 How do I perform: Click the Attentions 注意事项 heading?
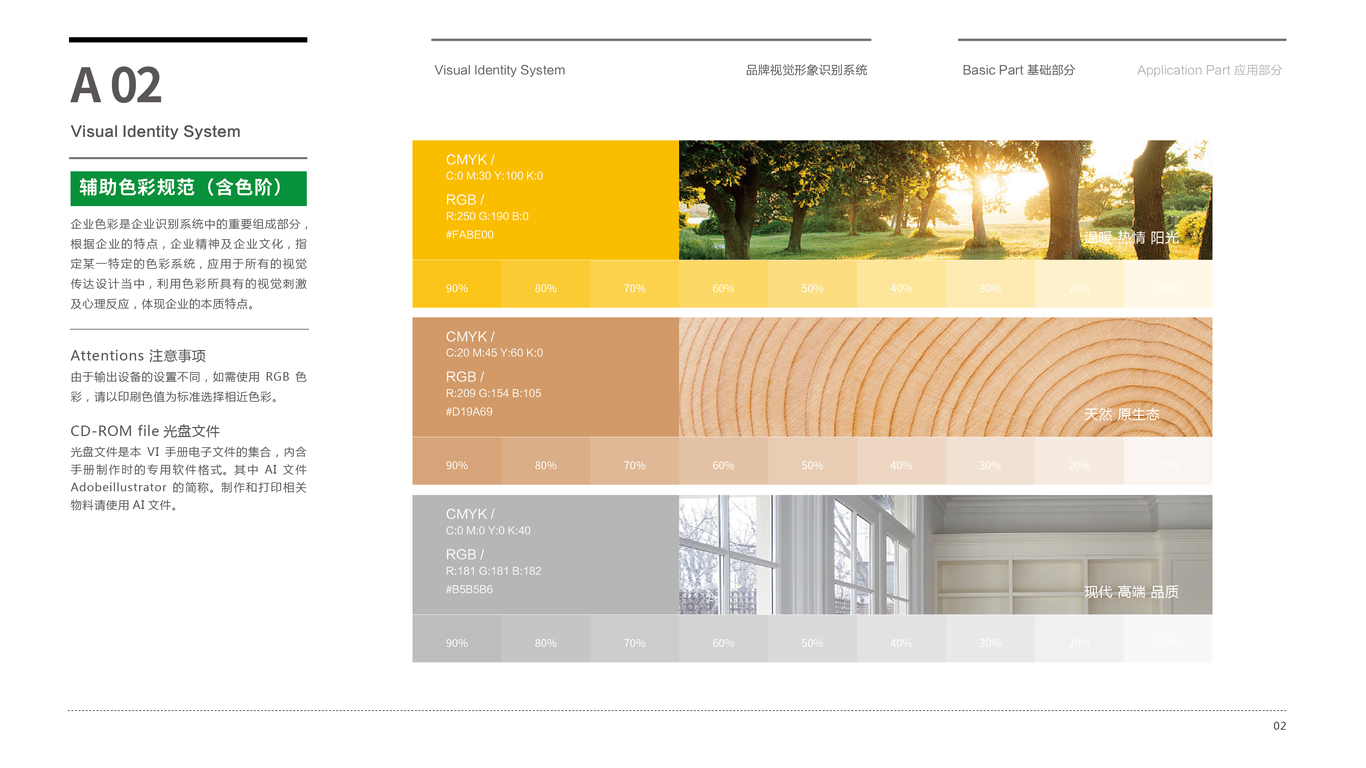[138, 356]
